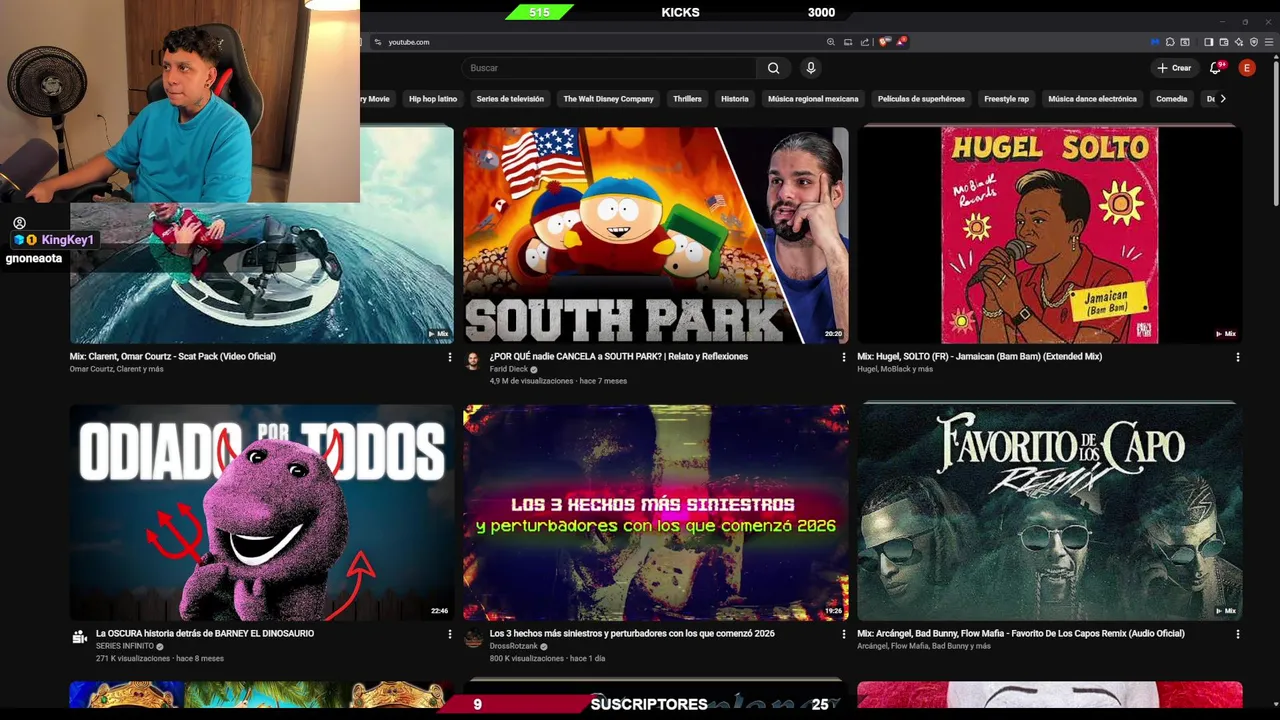1280x720 pixels.
Task: Open Farid Dieck channel name link
Action: coord(508,369)
